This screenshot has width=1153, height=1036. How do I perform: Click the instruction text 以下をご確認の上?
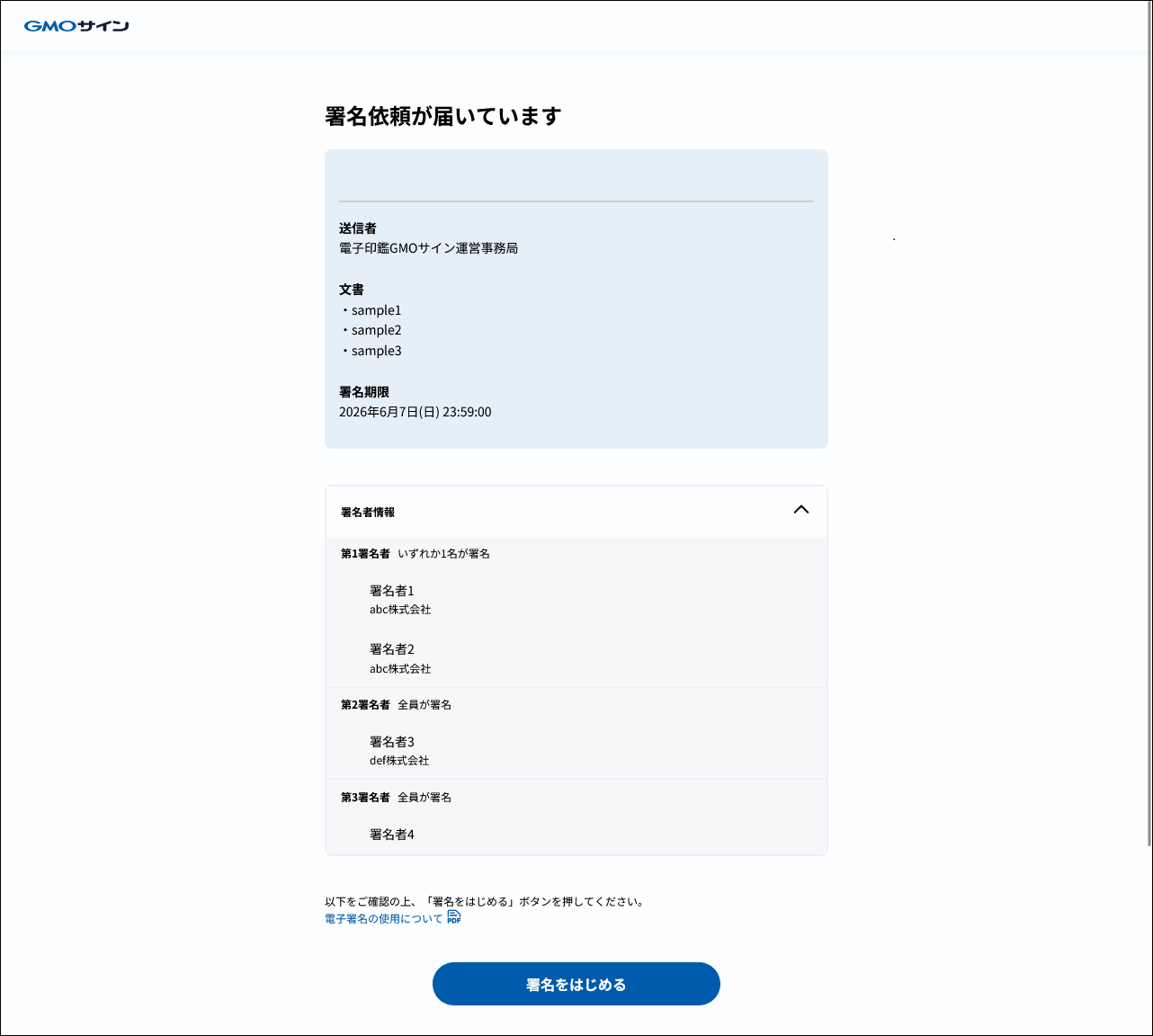pos(484,901)
